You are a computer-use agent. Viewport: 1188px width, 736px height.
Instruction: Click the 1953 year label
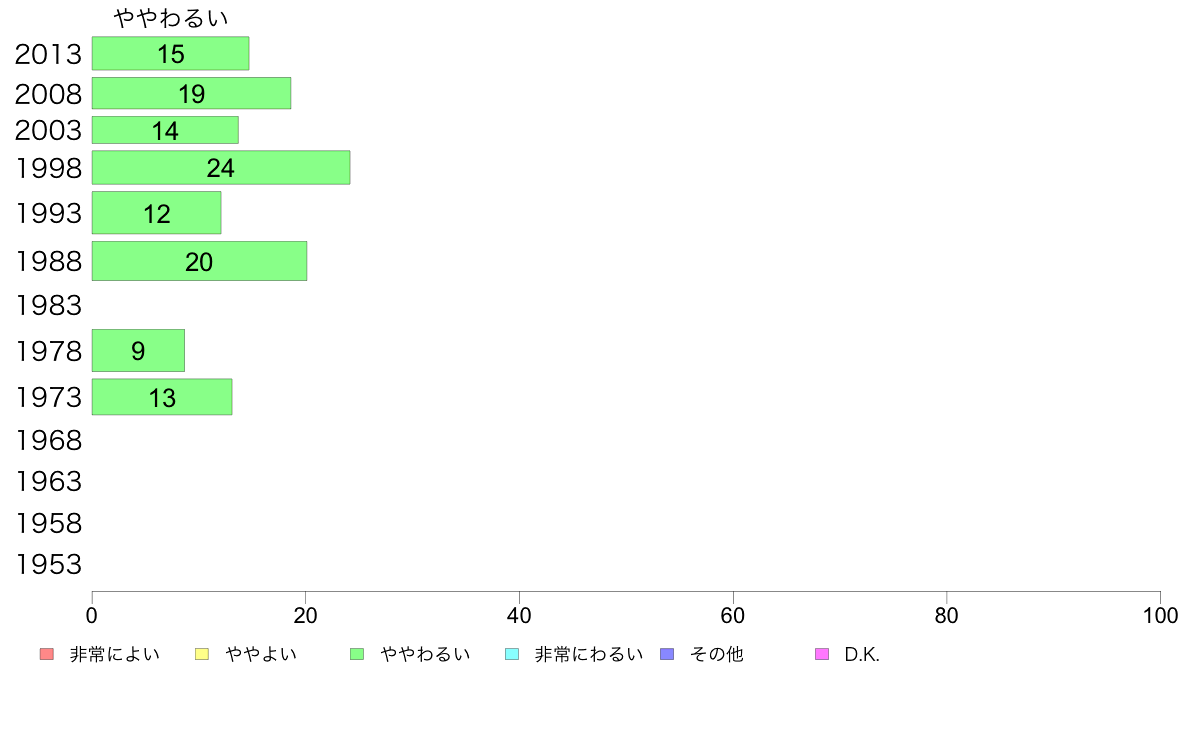48,565
